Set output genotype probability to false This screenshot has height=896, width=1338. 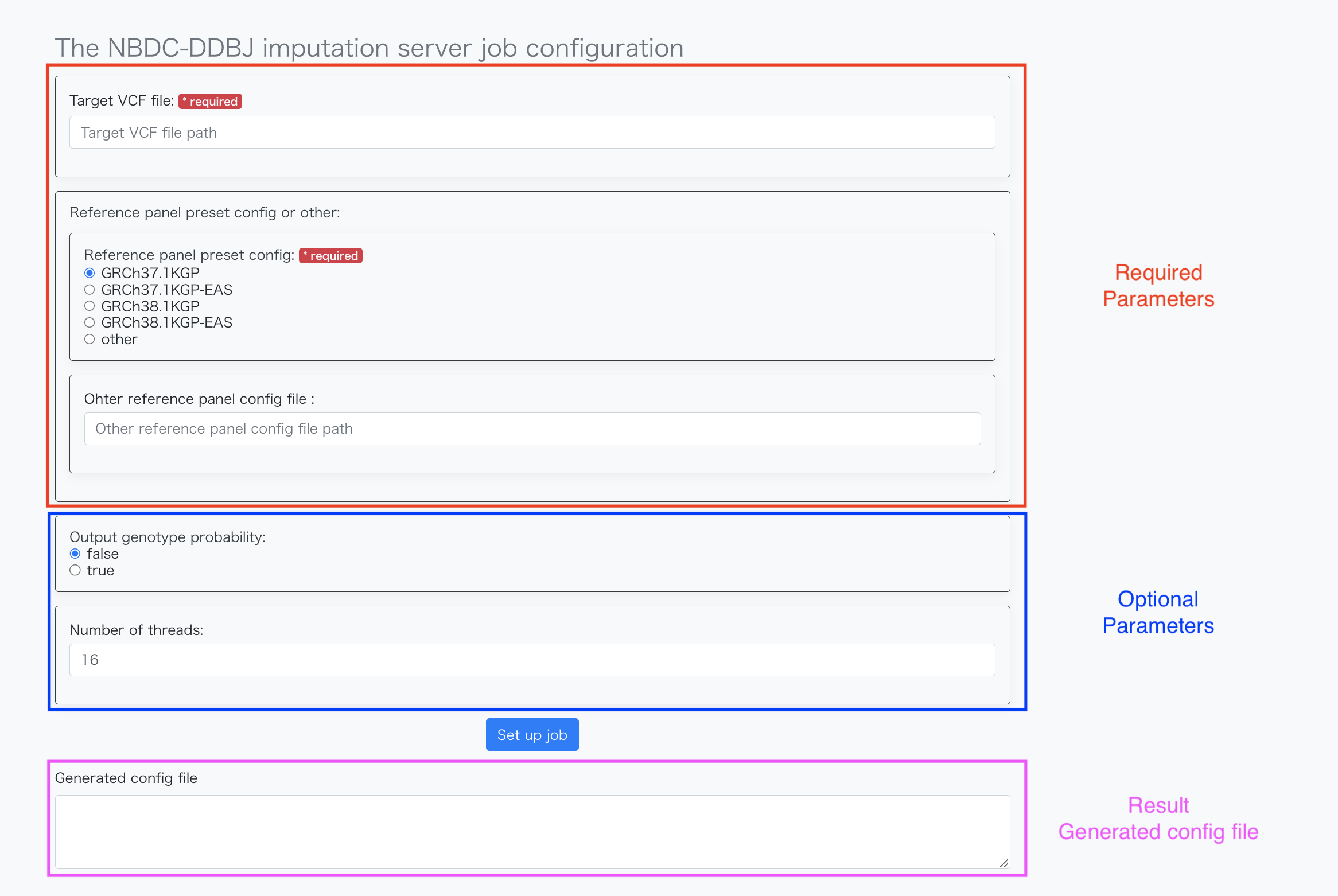(75, 554)
